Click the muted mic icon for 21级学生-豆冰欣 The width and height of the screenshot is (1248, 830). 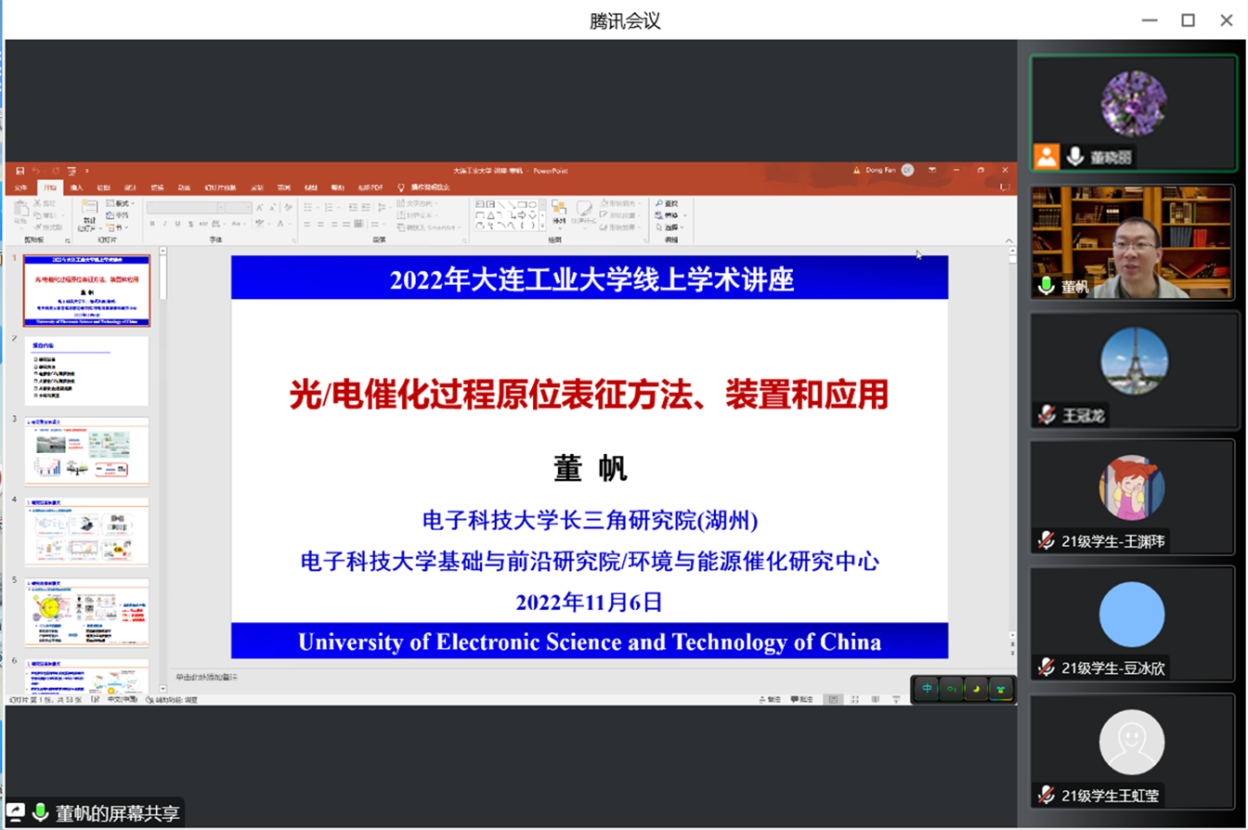(x=1046, y=668)
